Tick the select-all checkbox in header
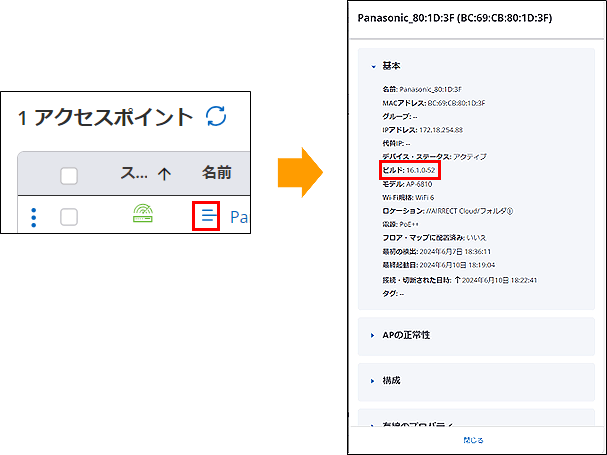Image resolution: width=607 pixels, height=455 pixels. point(69,175)
